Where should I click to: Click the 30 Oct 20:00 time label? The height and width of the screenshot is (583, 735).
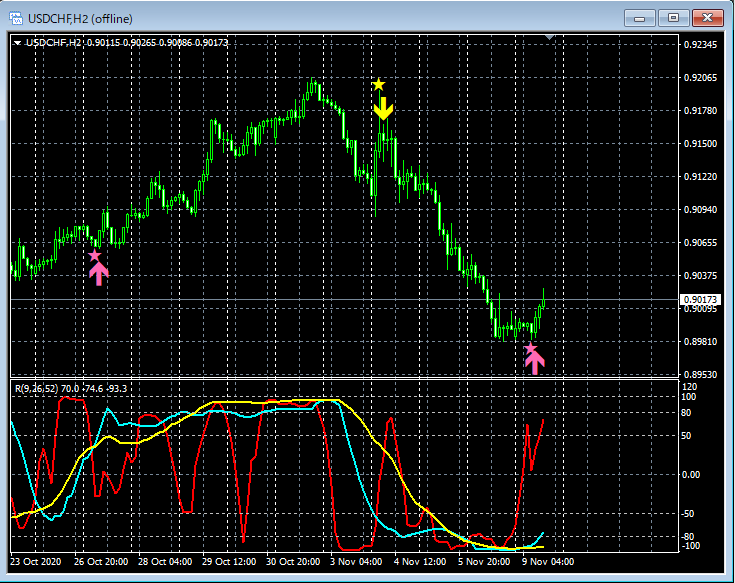pyautogui.click(x=293, y=561)
